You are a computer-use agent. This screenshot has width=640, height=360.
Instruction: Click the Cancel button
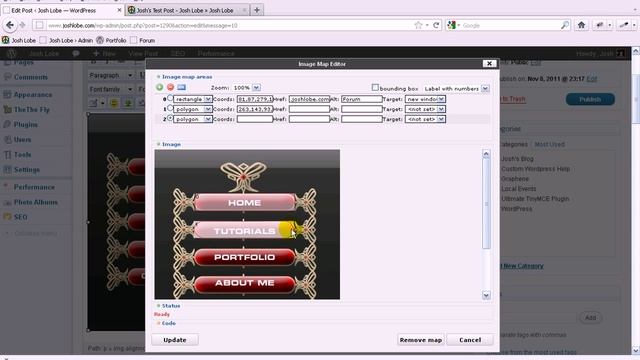tap(470, 340)
